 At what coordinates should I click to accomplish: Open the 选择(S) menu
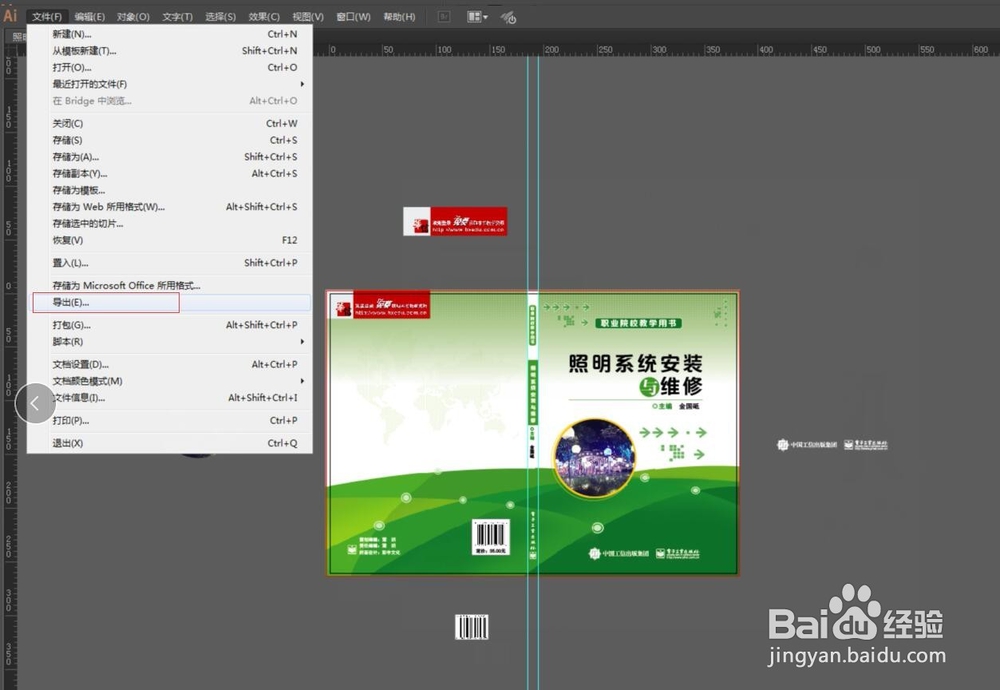tap(221, 17)
